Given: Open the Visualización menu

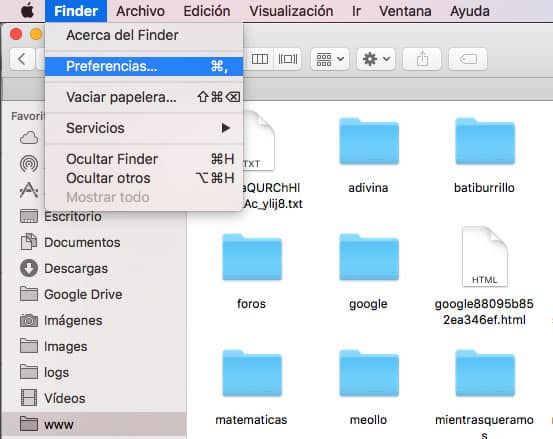Looking at the screenshot, I should pyautogui.click(x=291, y=11).
